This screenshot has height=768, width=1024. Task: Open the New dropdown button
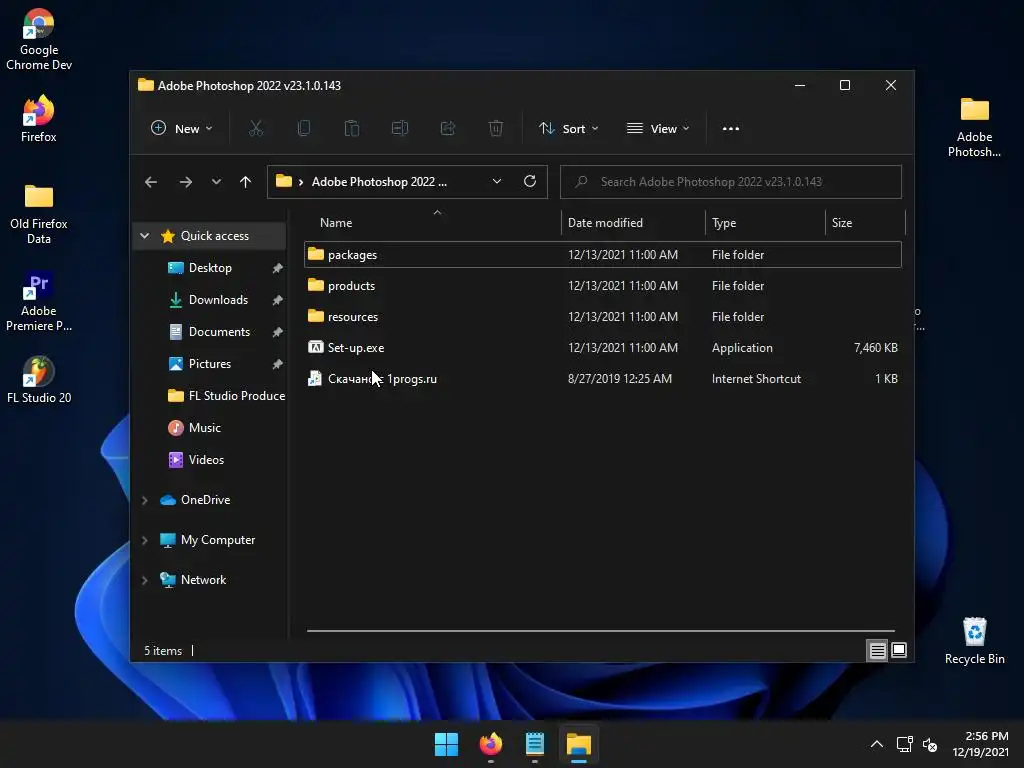(182, 129)
